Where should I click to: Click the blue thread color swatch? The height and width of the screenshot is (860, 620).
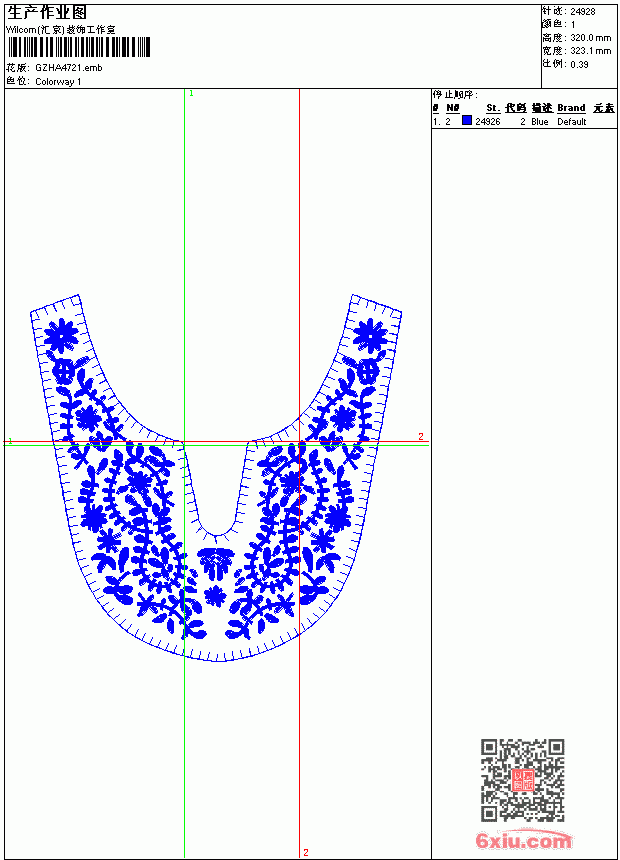click(x=467, y=121)
